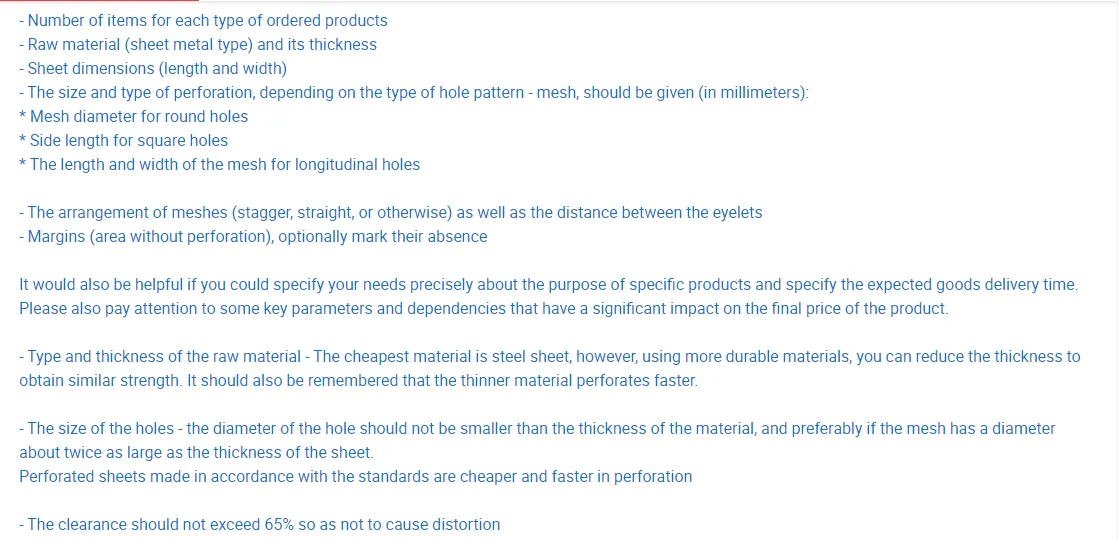
Task: Click 'Mesh diameter for round holes' line
Action: pos(134,116)
